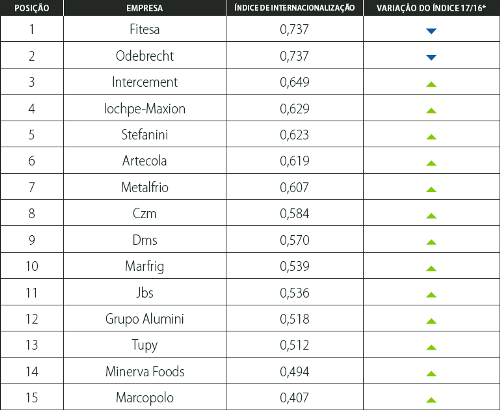Click the index value 0,584 for Czm

295,213
